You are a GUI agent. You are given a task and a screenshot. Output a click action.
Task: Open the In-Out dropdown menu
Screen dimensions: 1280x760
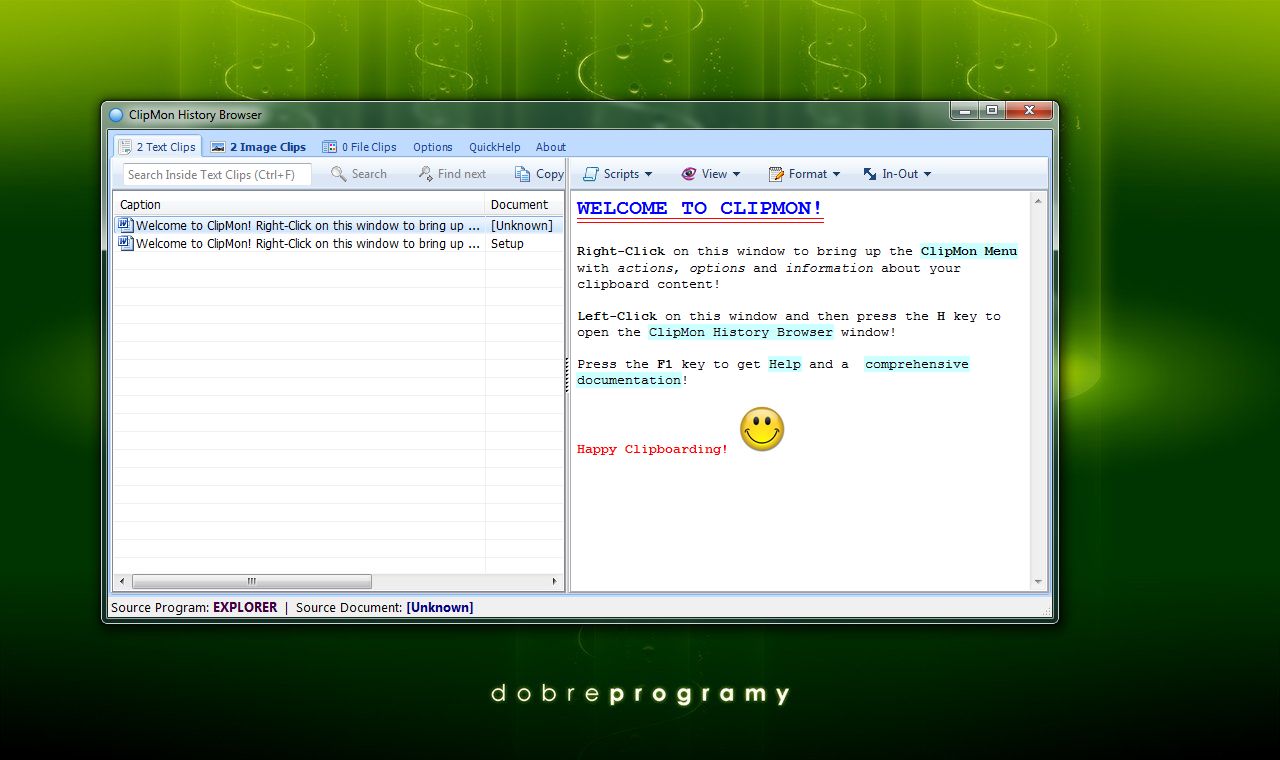tap(897, 174)
